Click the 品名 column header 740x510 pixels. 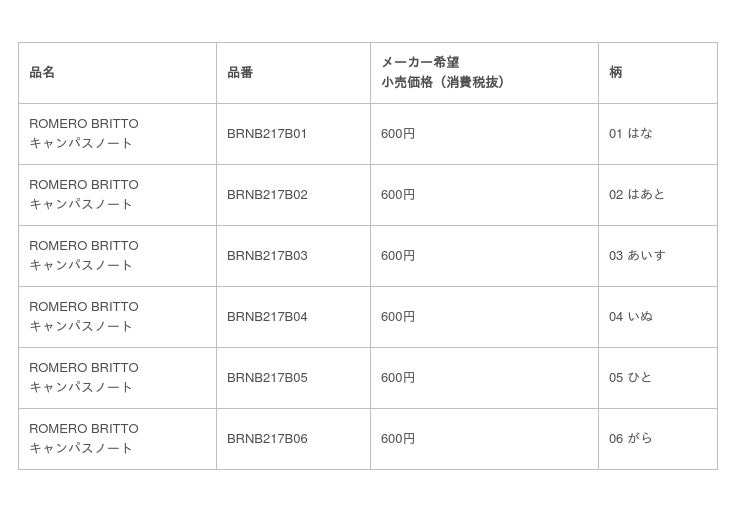[42, 72]
